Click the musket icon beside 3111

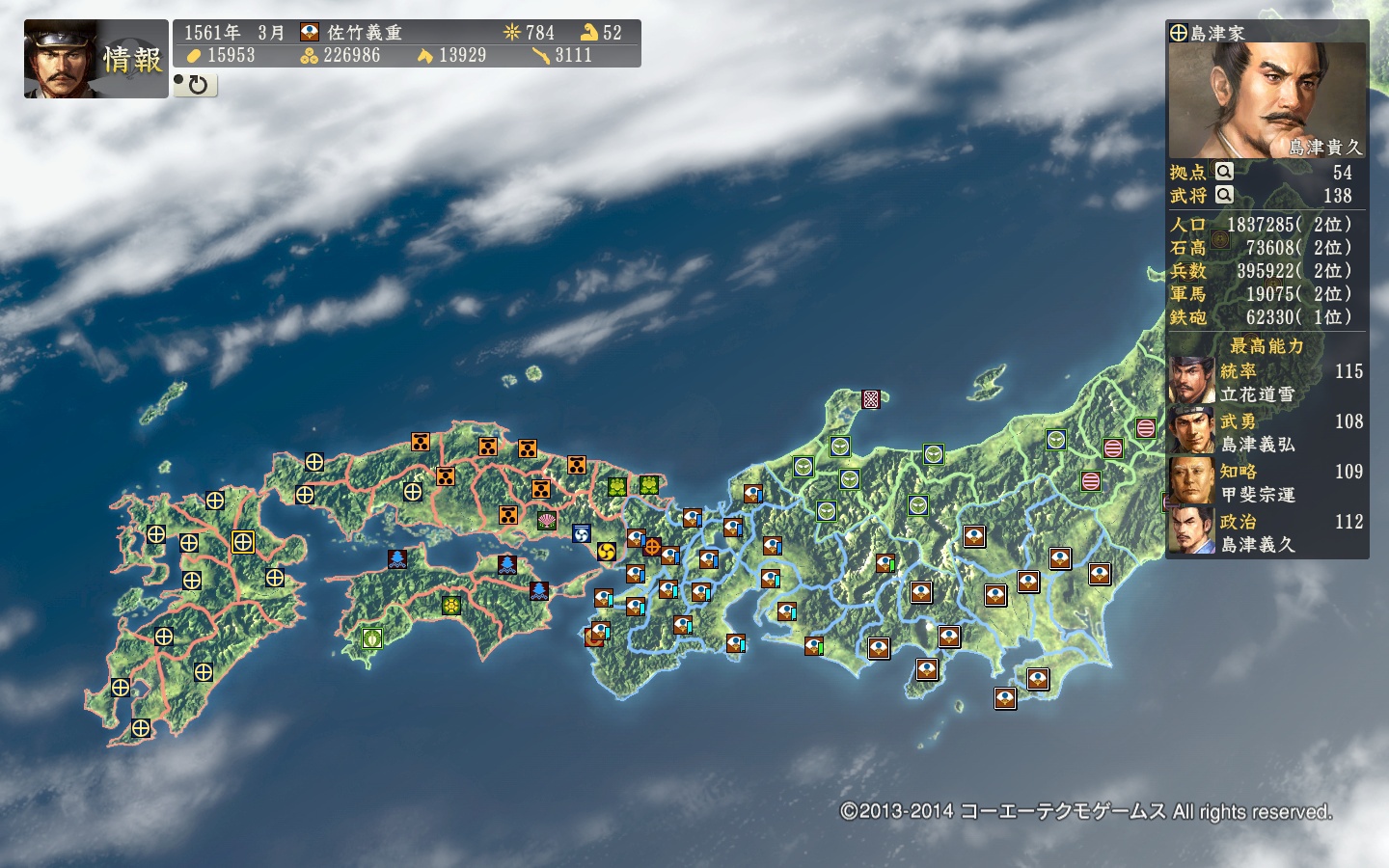coord(540,56)
